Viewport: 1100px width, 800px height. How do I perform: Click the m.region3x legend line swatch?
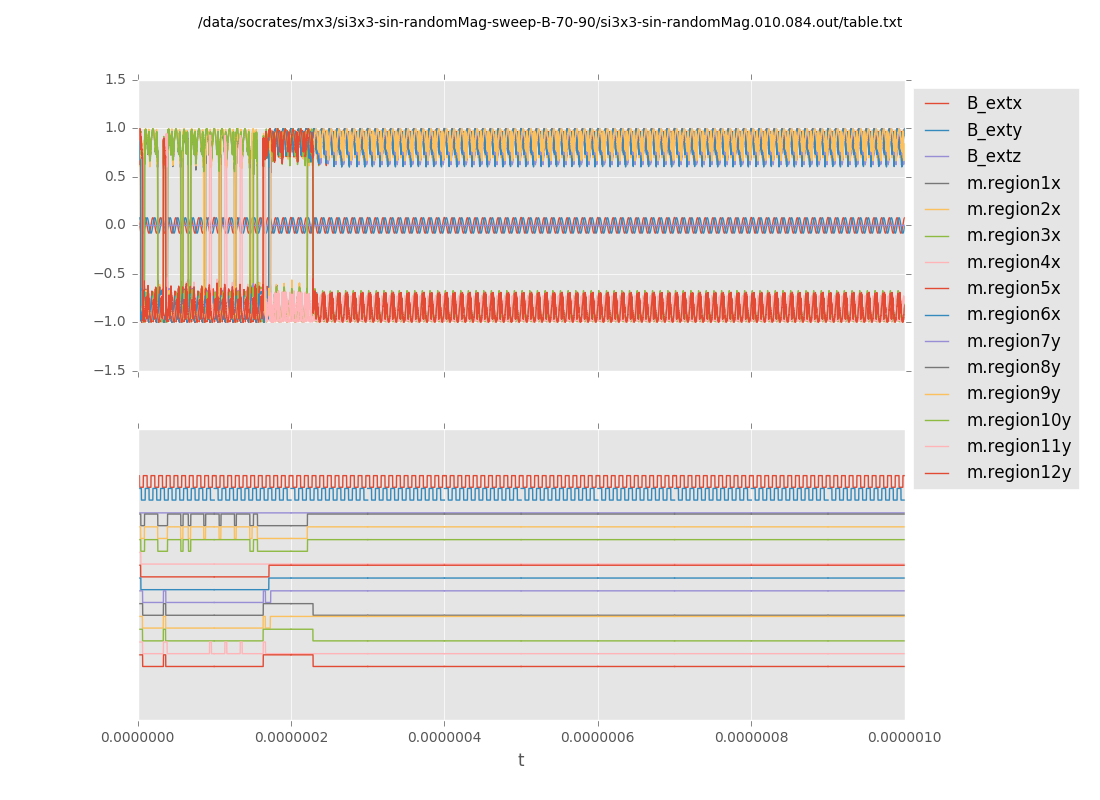click(x=937, y=236)
